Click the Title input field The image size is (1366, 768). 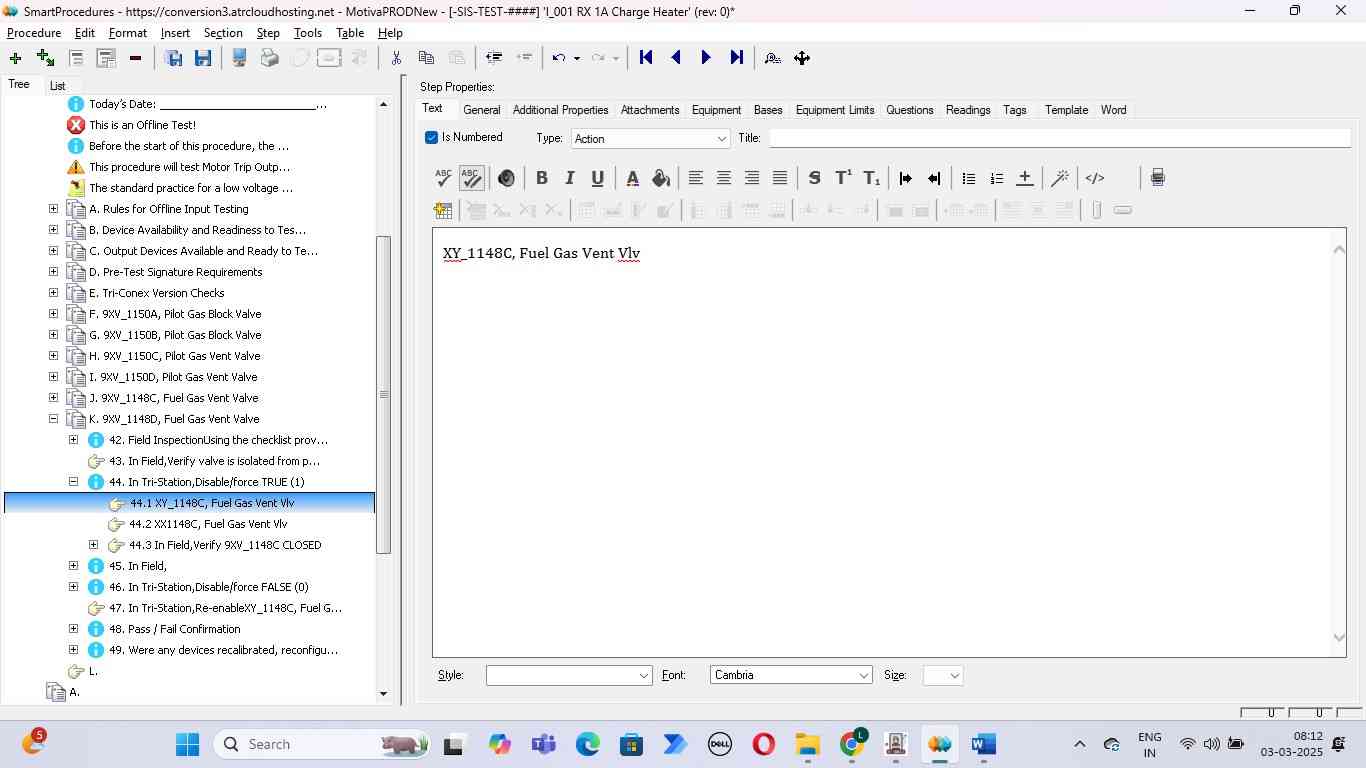coord(1059,138)
